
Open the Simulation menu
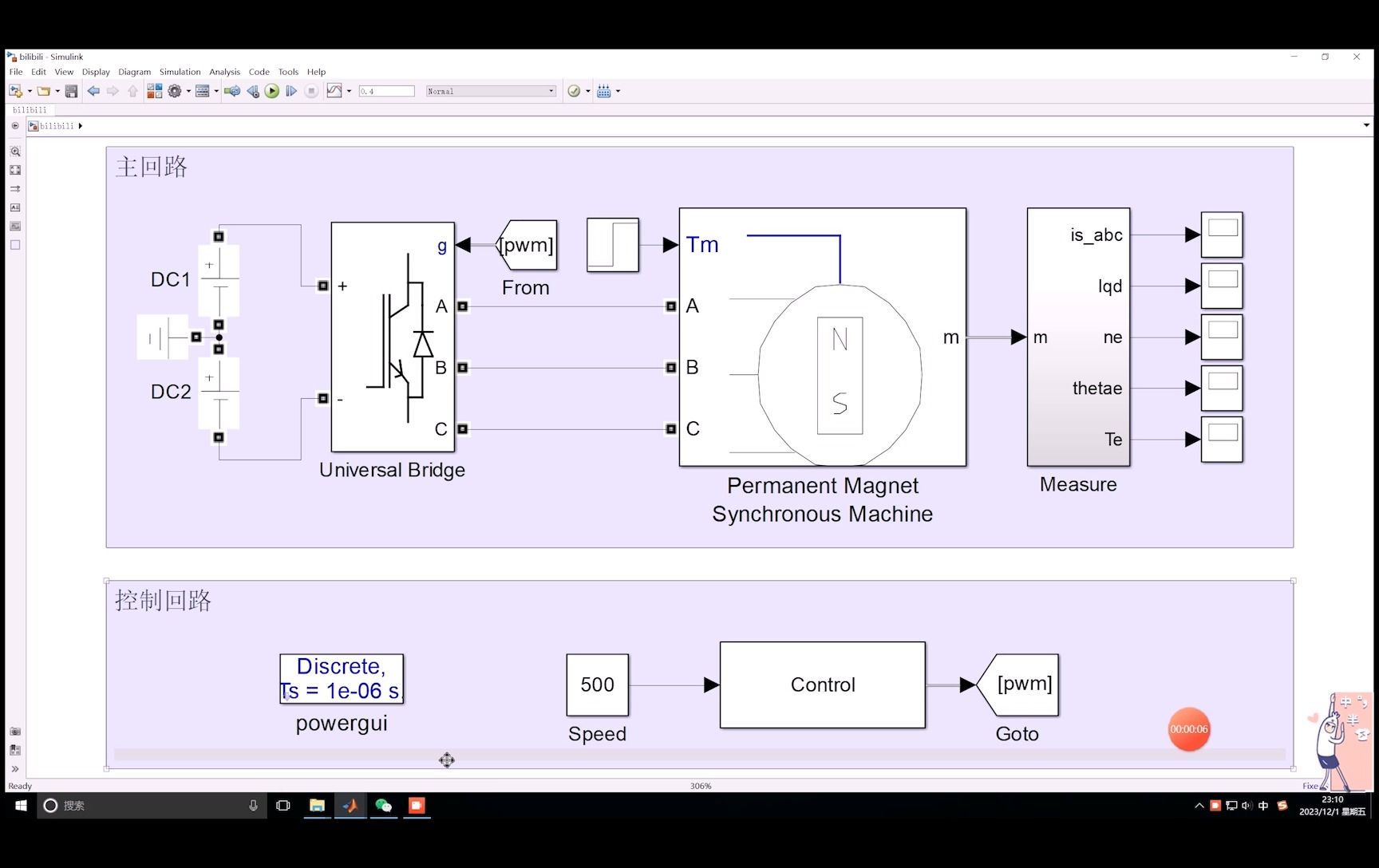[x=180, y=72]
